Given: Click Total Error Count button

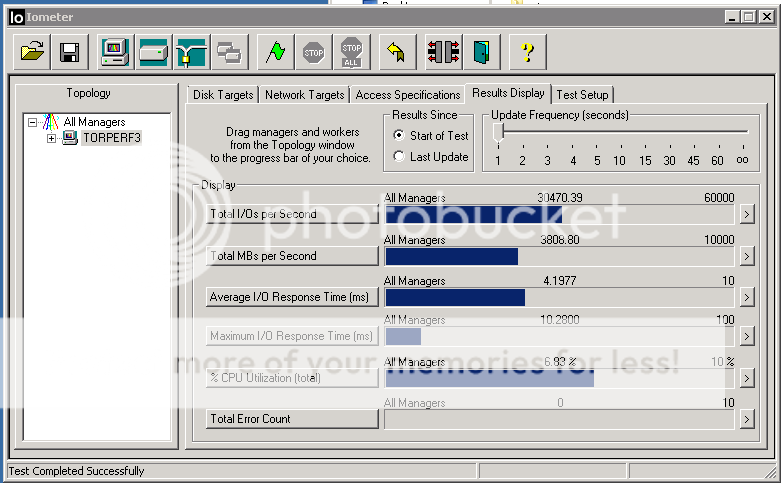Looking at the screenshot, I should 292,419.
